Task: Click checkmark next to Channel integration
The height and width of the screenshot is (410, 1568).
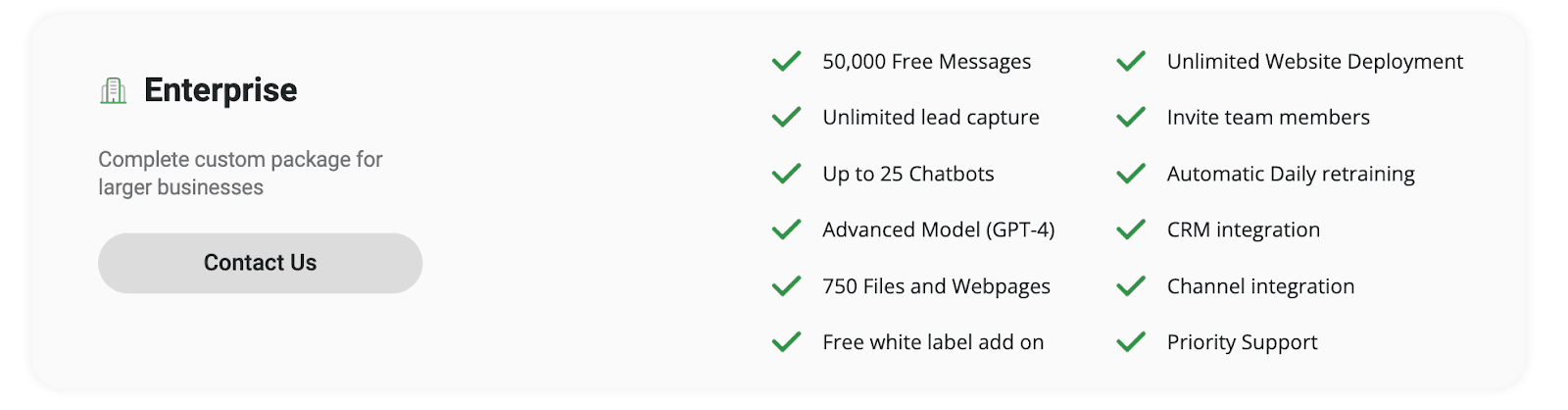Action: [x=1131, y=286]
